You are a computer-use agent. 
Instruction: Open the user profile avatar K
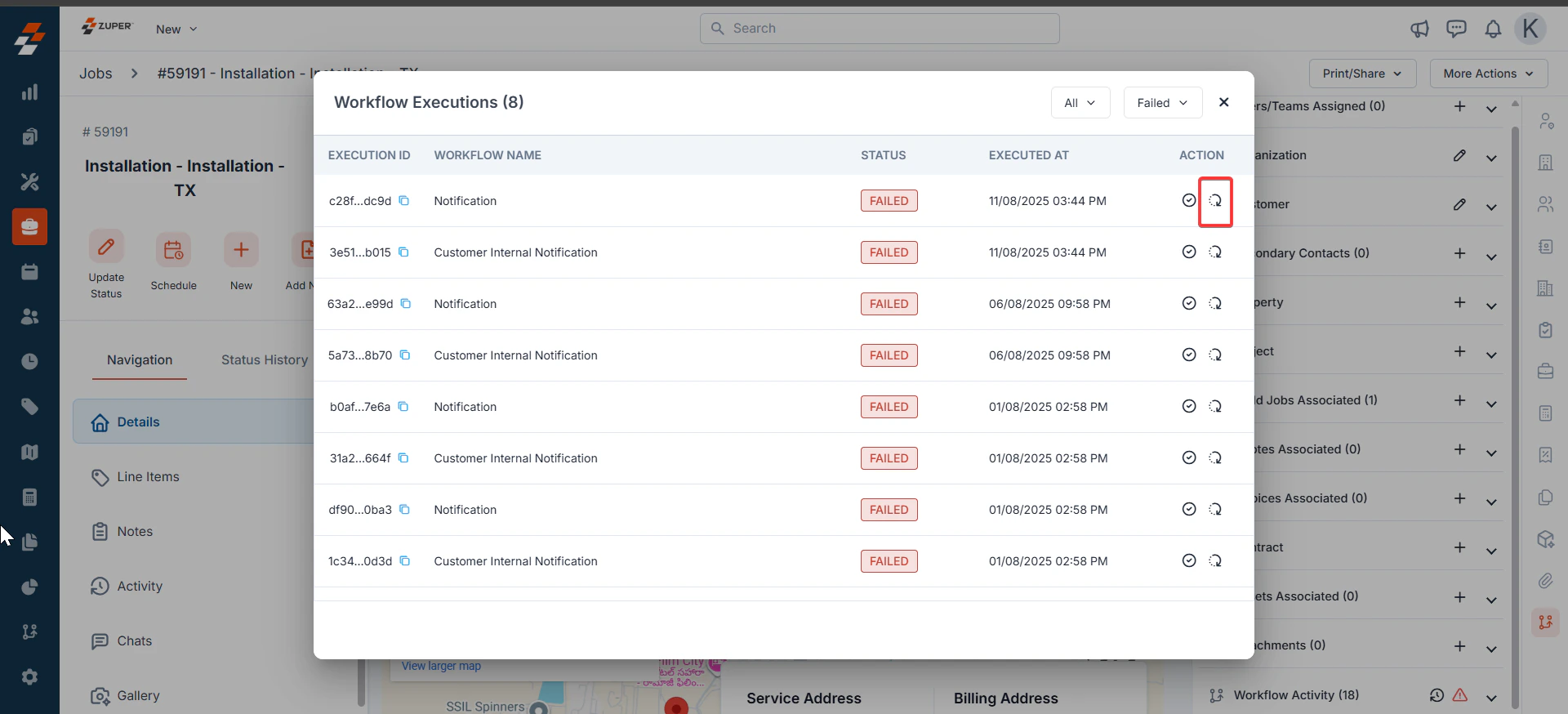pos(1530,29)
